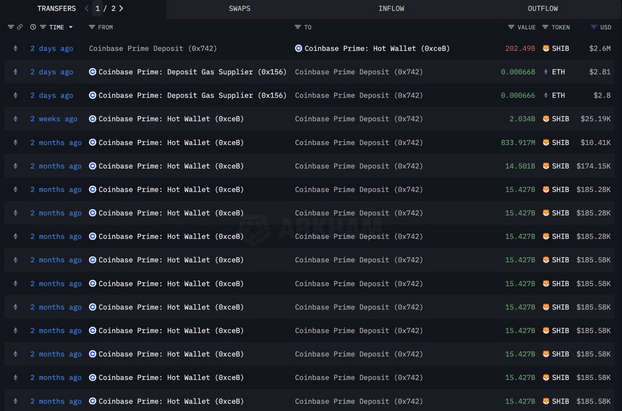Open the '2 weeks ago' transaction link
The width and height of the screenshot is (622, 411).
click(54, 119)
